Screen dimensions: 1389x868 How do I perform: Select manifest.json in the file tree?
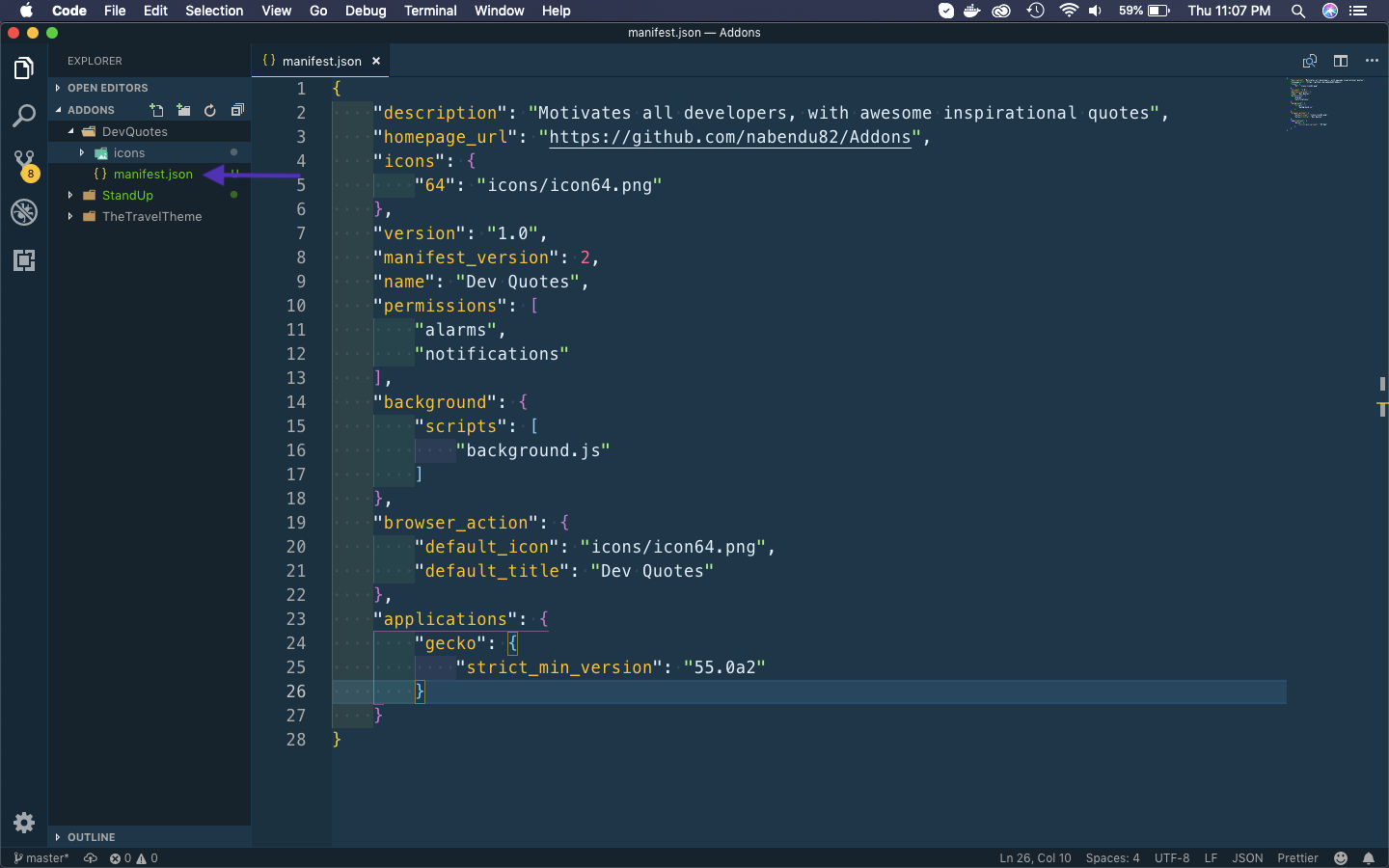coord(152,174)
